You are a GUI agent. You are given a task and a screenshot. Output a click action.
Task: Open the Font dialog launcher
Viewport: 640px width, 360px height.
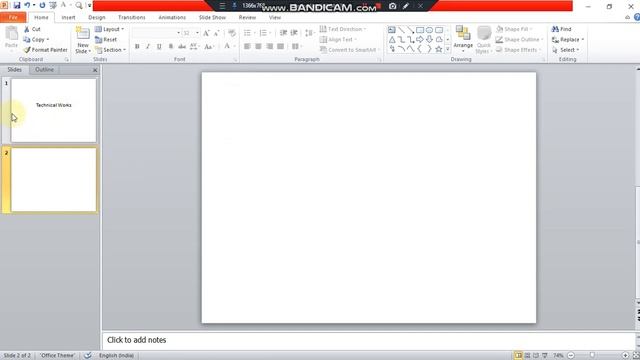click(x=236, y=60)
